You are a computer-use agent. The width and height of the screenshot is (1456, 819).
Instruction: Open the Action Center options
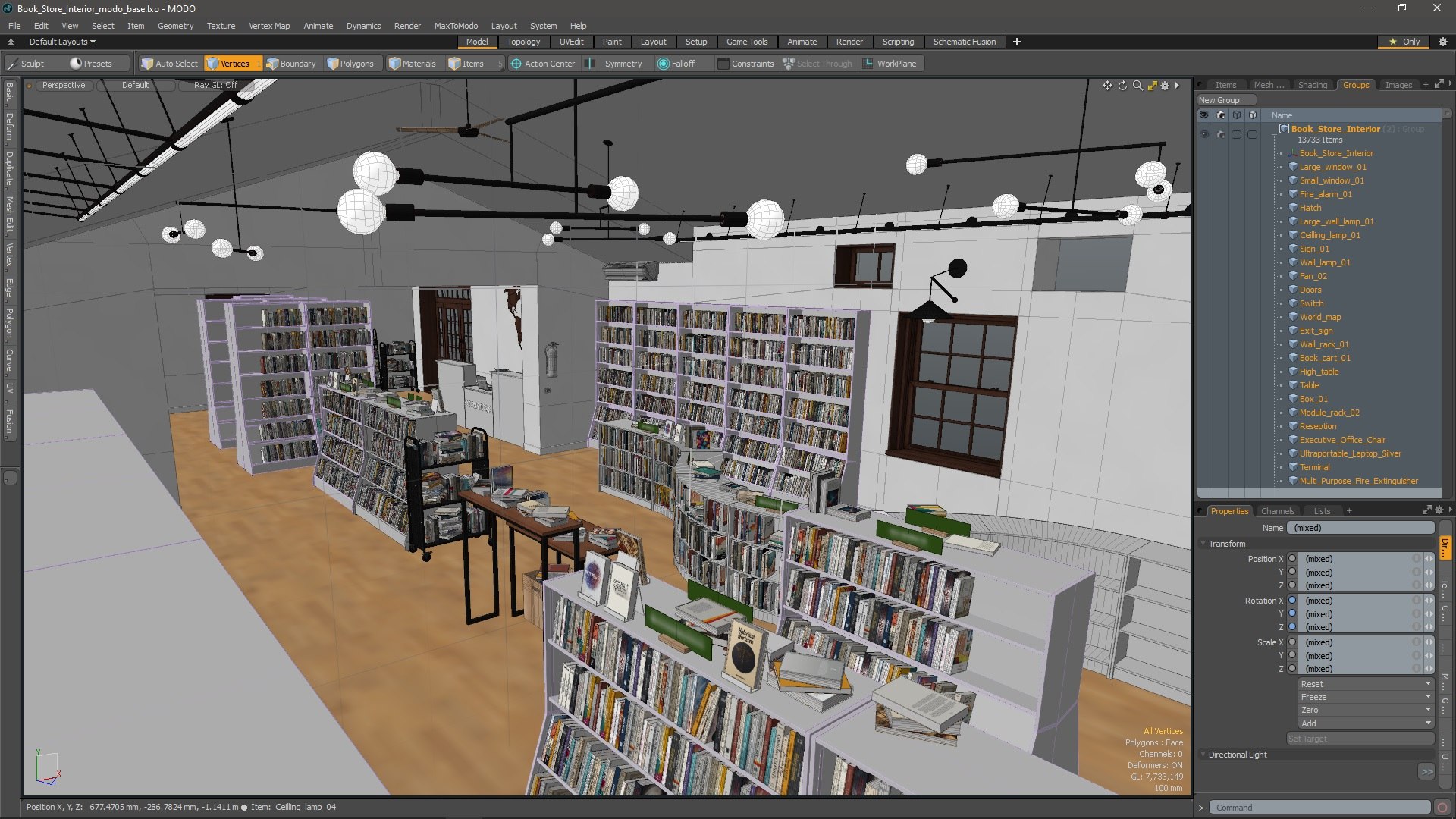543,64
